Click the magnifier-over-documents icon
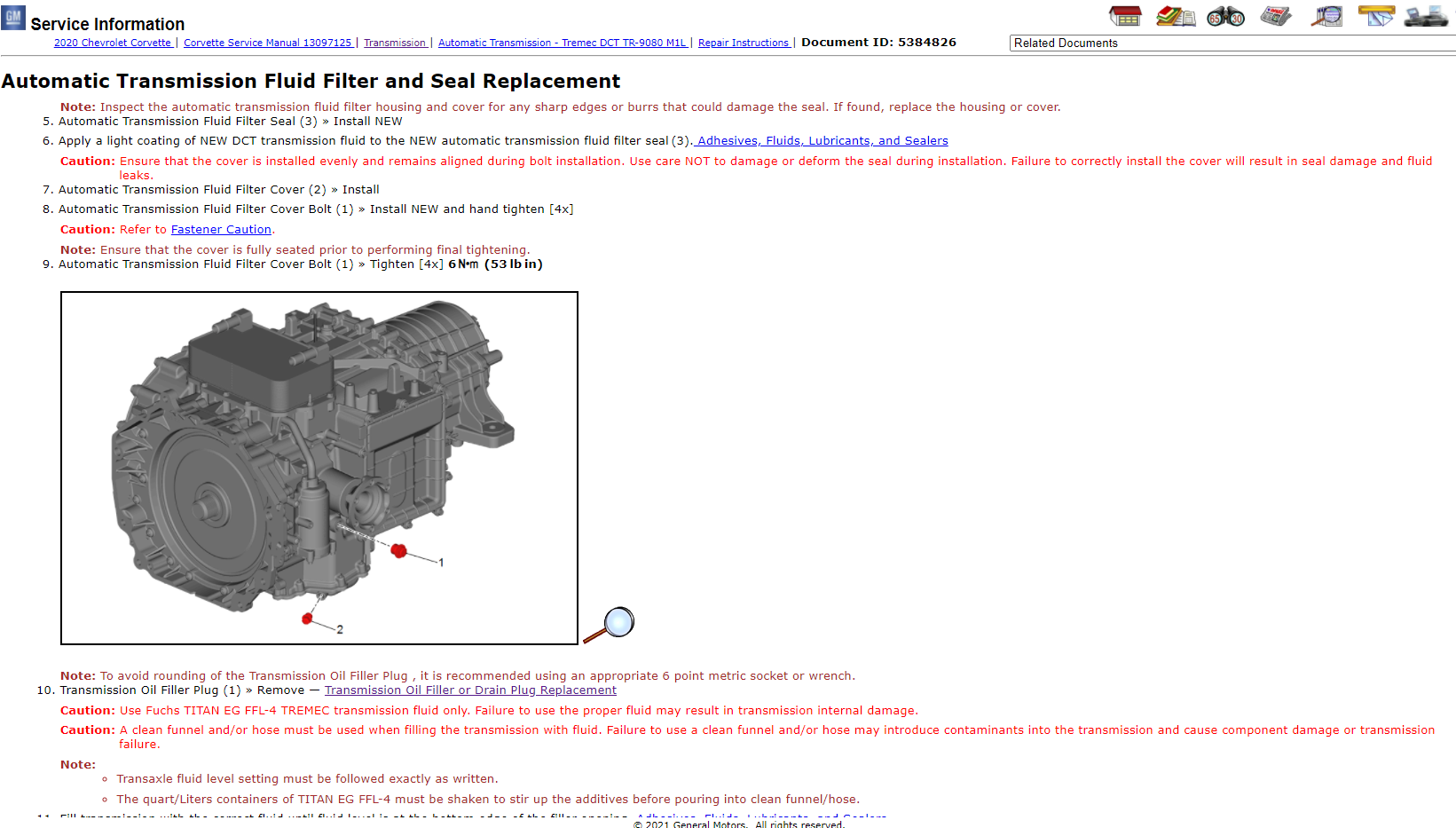 (1326, 16)
